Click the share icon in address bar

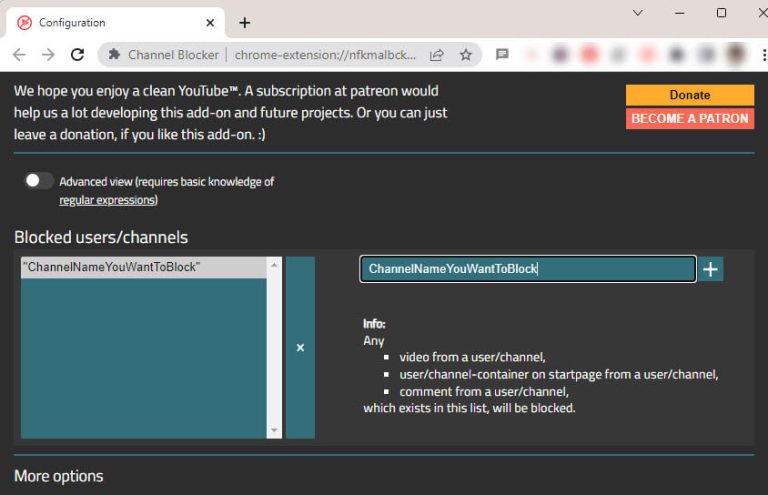[437, 55]
